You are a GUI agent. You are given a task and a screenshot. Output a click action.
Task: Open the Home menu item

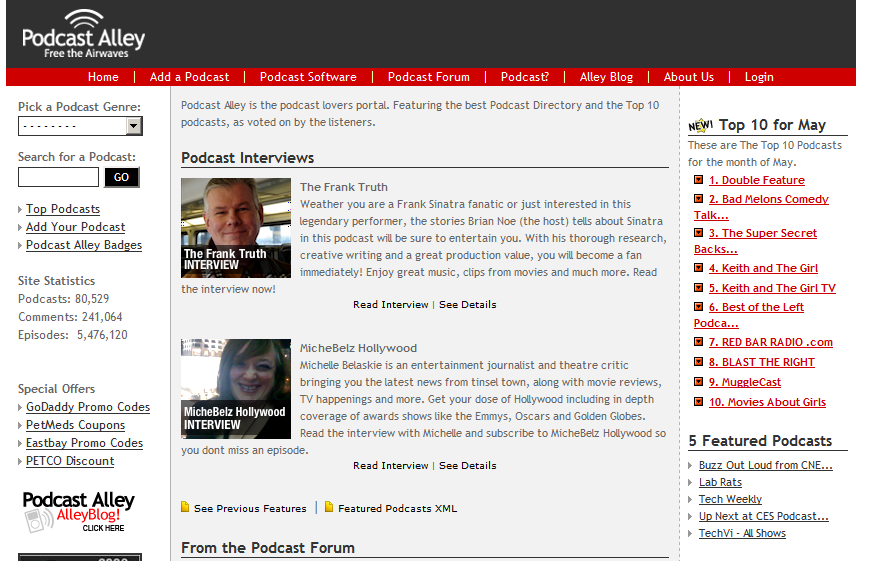[103, 77]
